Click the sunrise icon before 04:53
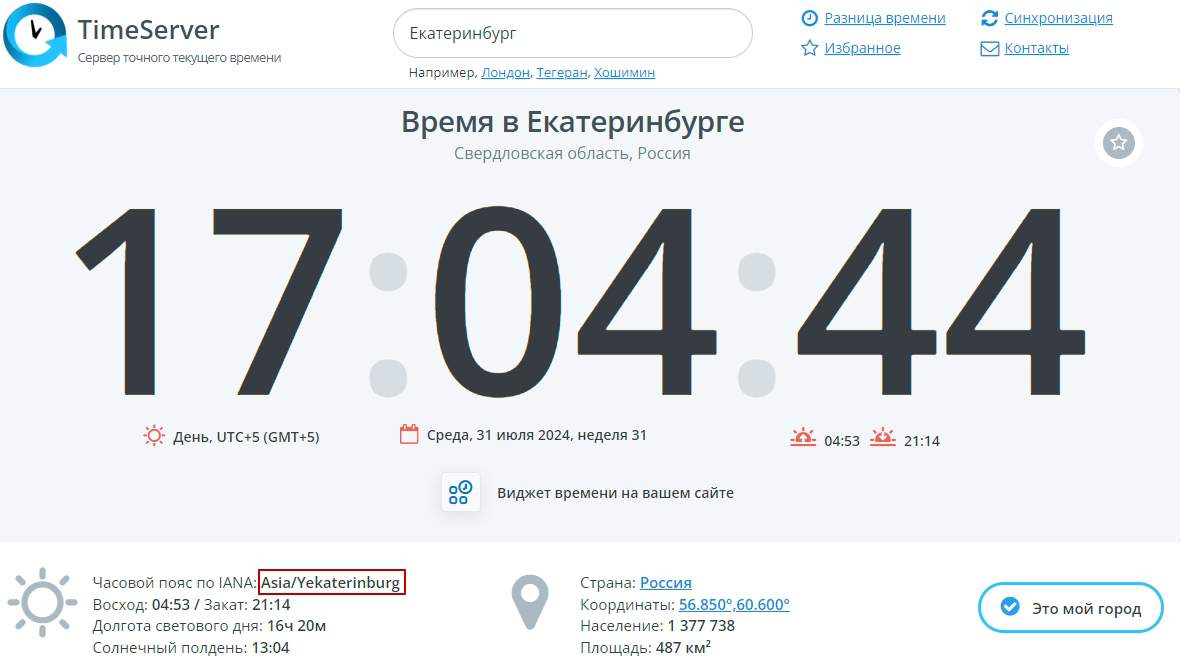Screen dimensions: 1180x660 (x=802, y=435)
